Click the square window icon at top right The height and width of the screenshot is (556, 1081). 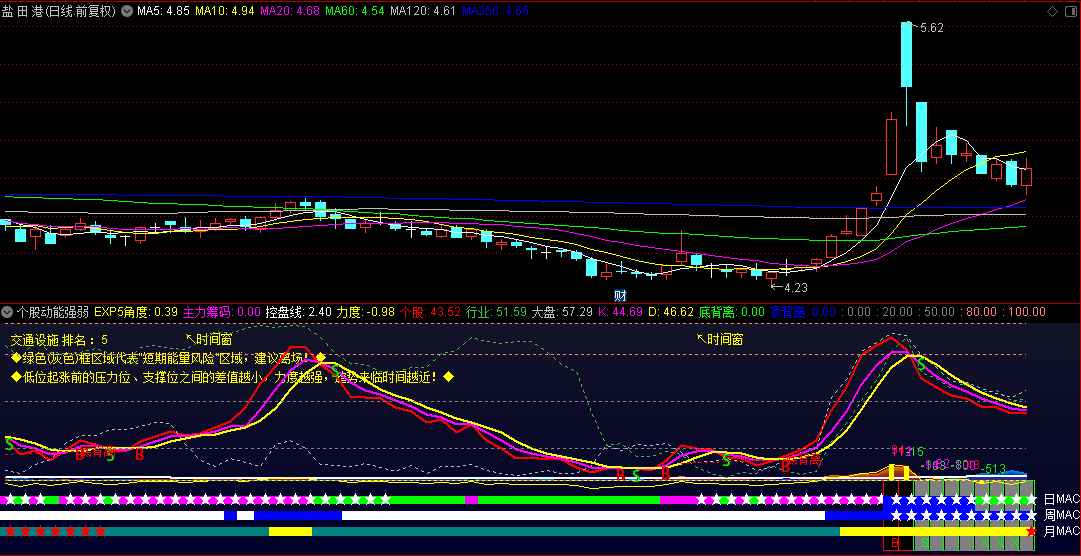point(1069,11)
